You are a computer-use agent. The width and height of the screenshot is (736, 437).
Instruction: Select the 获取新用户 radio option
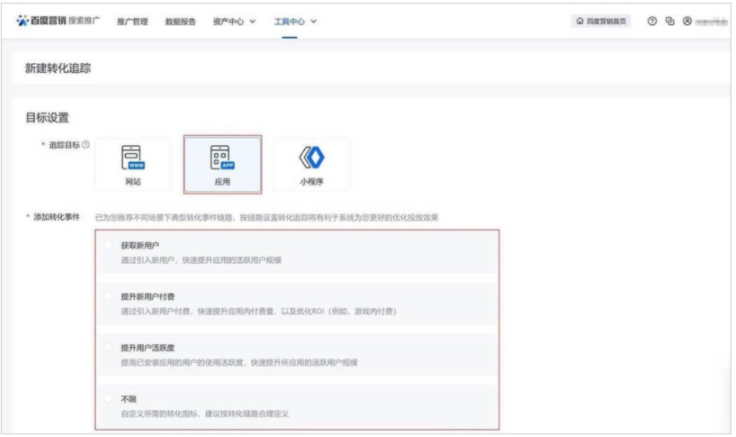(108, 245)
